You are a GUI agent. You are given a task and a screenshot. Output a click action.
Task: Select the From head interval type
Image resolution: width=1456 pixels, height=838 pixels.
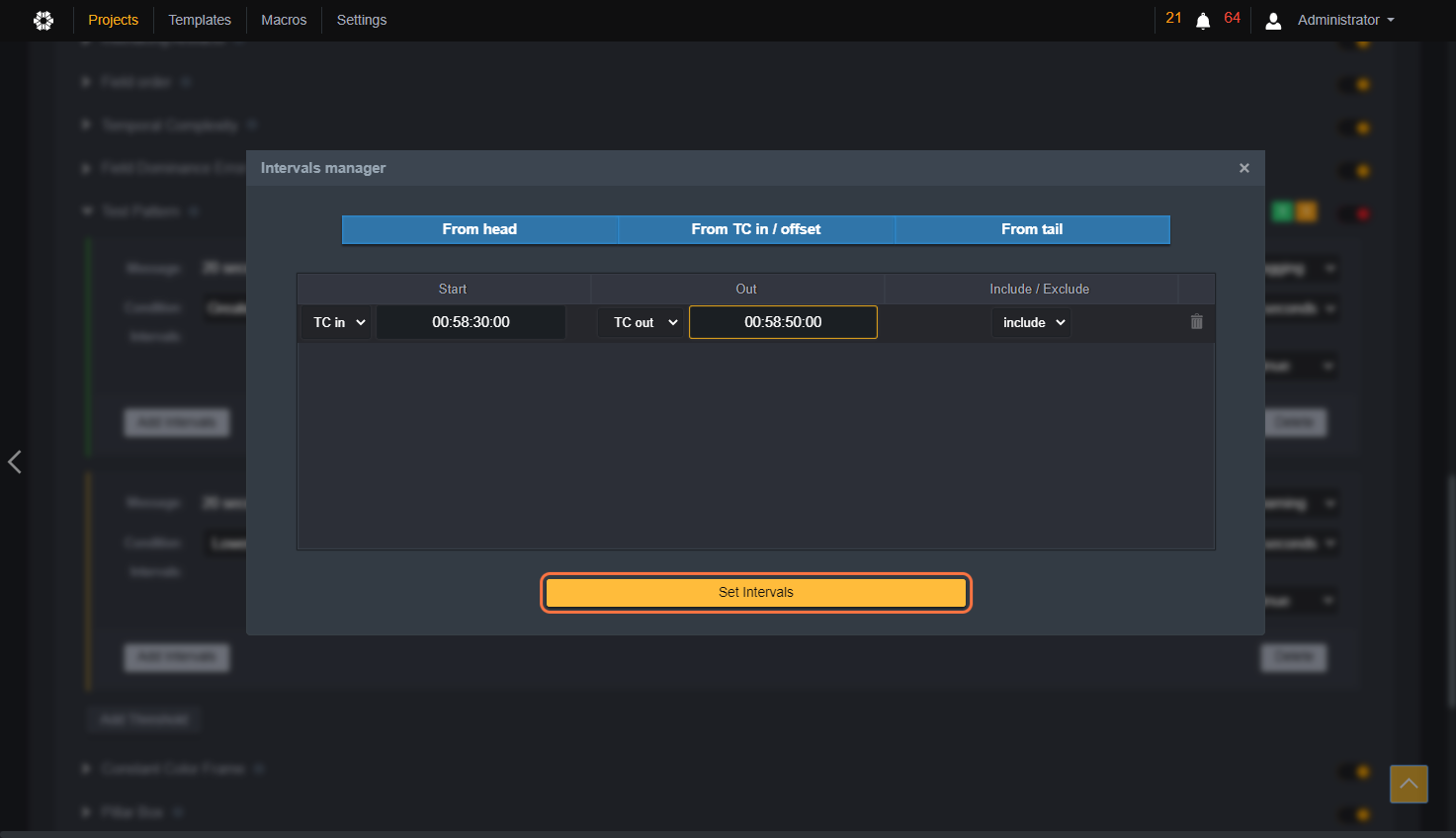pos(479,229)
